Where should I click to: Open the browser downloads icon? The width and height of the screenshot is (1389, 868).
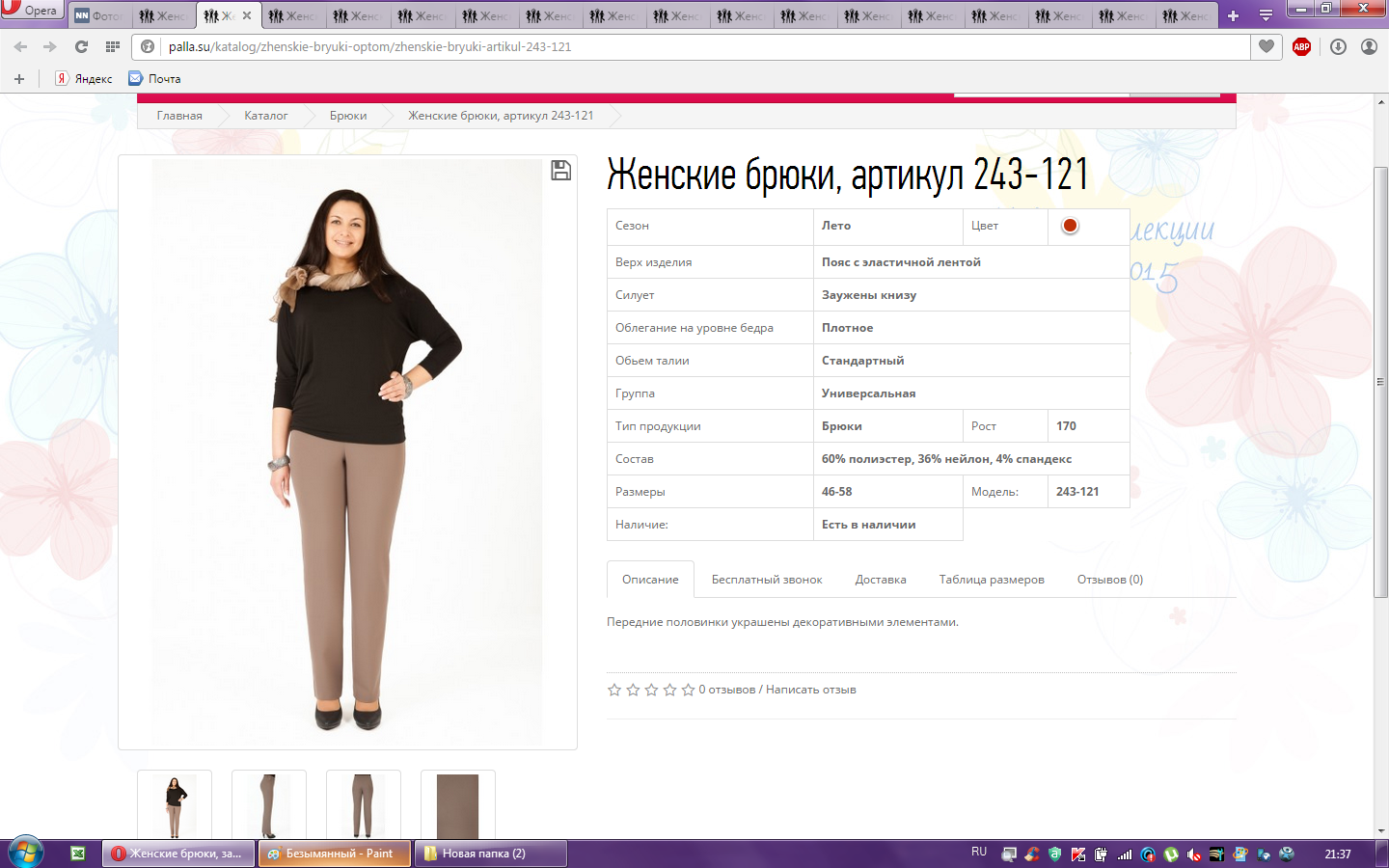(x=1338, y=46)
